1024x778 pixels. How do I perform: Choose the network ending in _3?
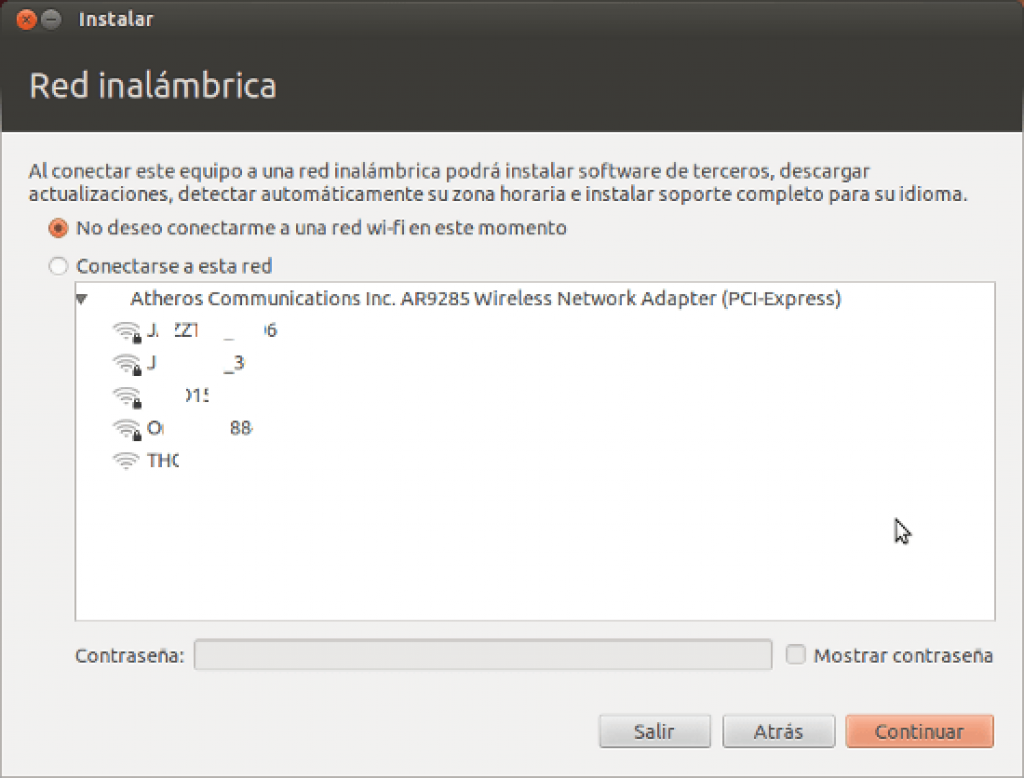pyautogui.click(x=195, y=363)
